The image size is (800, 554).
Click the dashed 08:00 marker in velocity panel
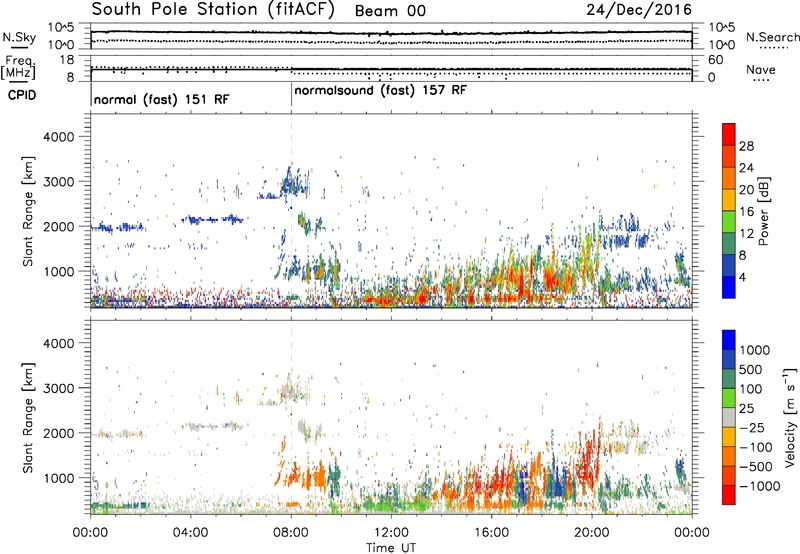click(x=291, y=417)
